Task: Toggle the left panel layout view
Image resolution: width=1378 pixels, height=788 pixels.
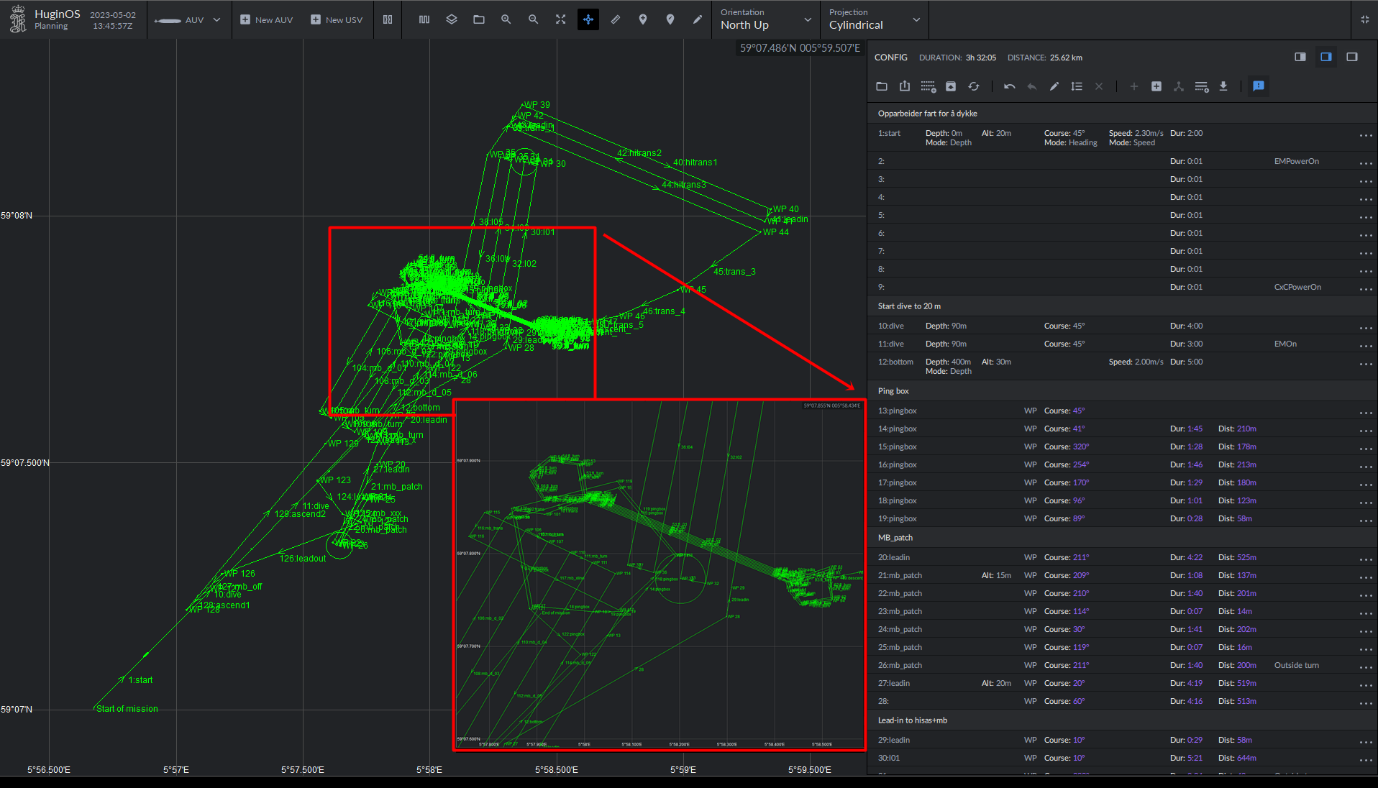Action: (1300, 57)
